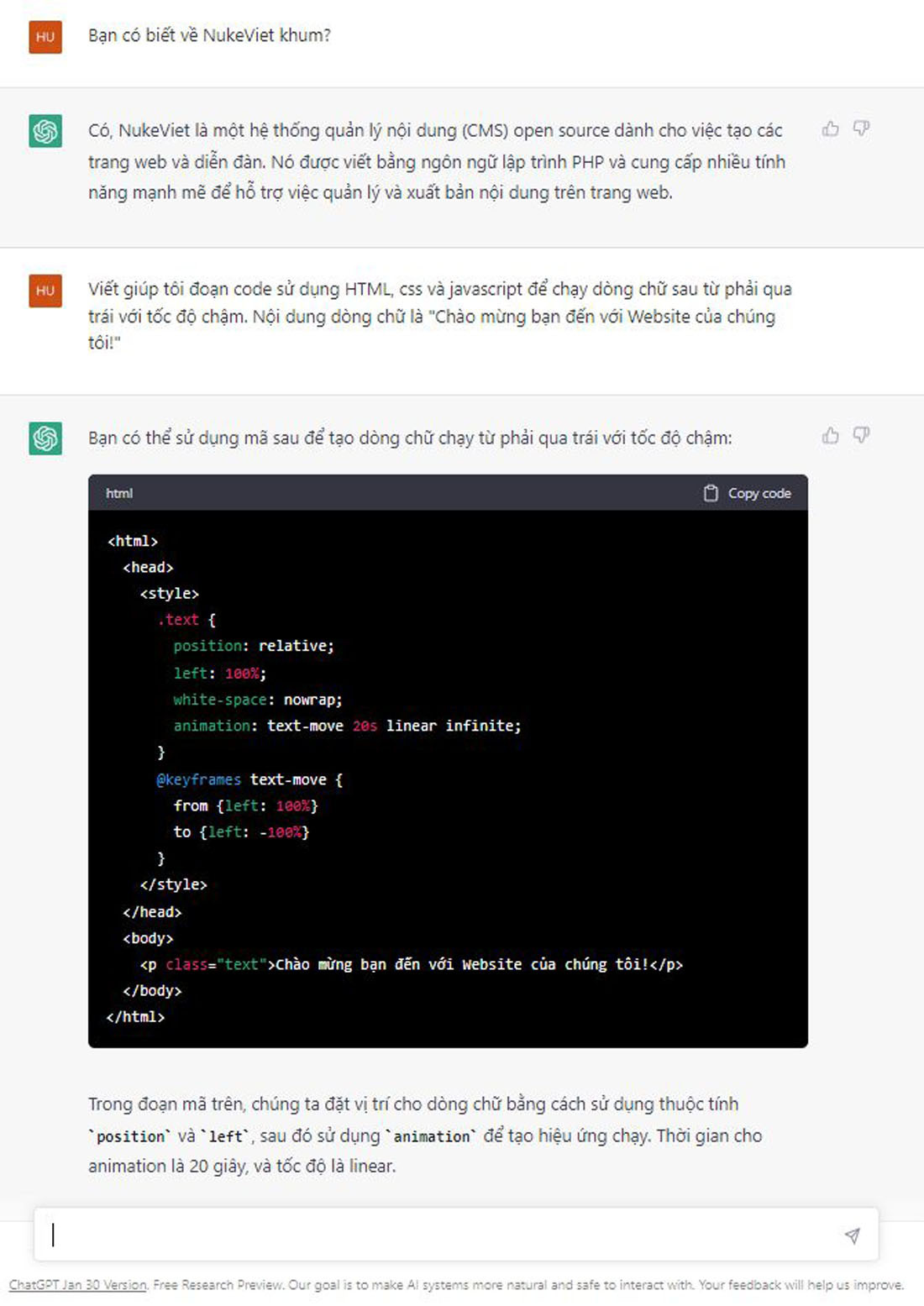Open the ChatGPT Jan 30 Version link

click(x=78, y=1285)
